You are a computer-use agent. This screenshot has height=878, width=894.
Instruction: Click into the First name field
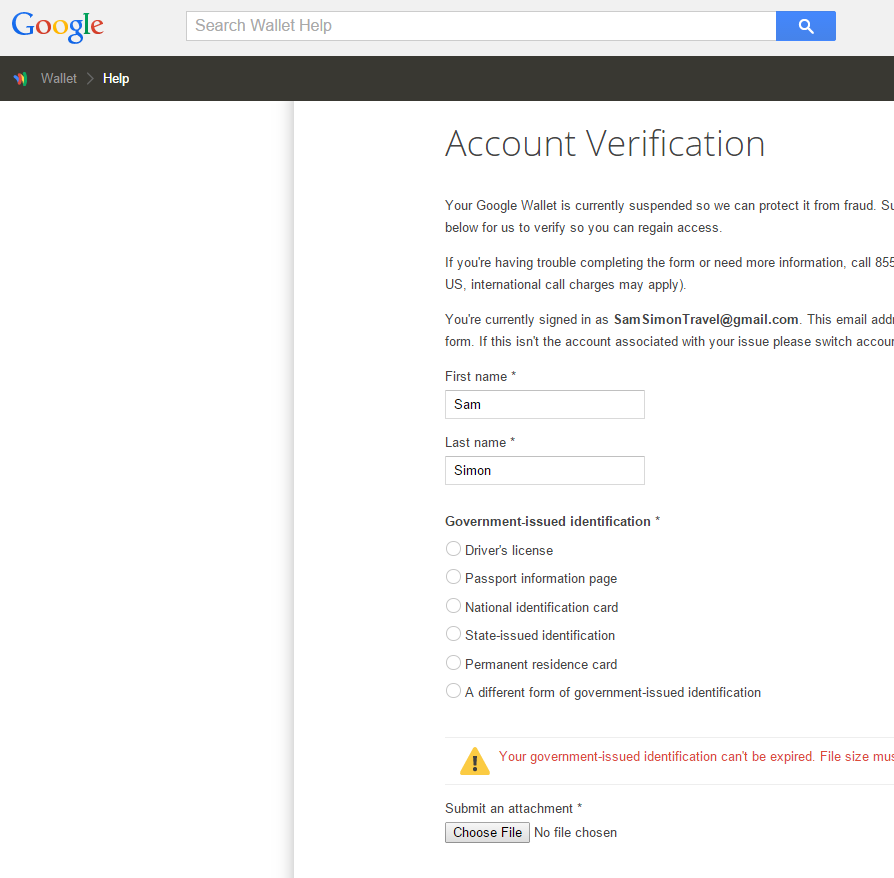[x=544, y=405]
